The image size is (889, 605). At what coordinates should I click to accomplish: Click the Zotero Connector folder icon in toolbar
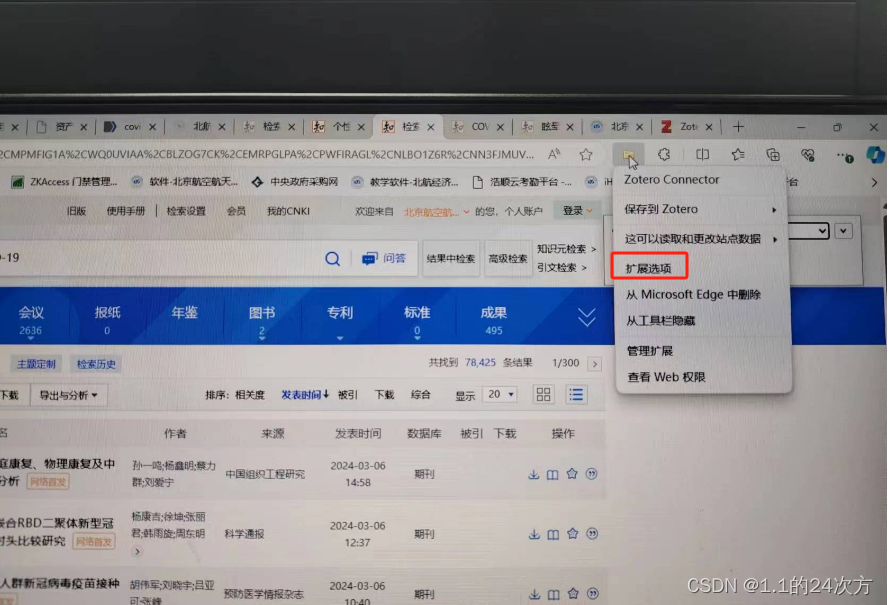(x=628, y=154)
